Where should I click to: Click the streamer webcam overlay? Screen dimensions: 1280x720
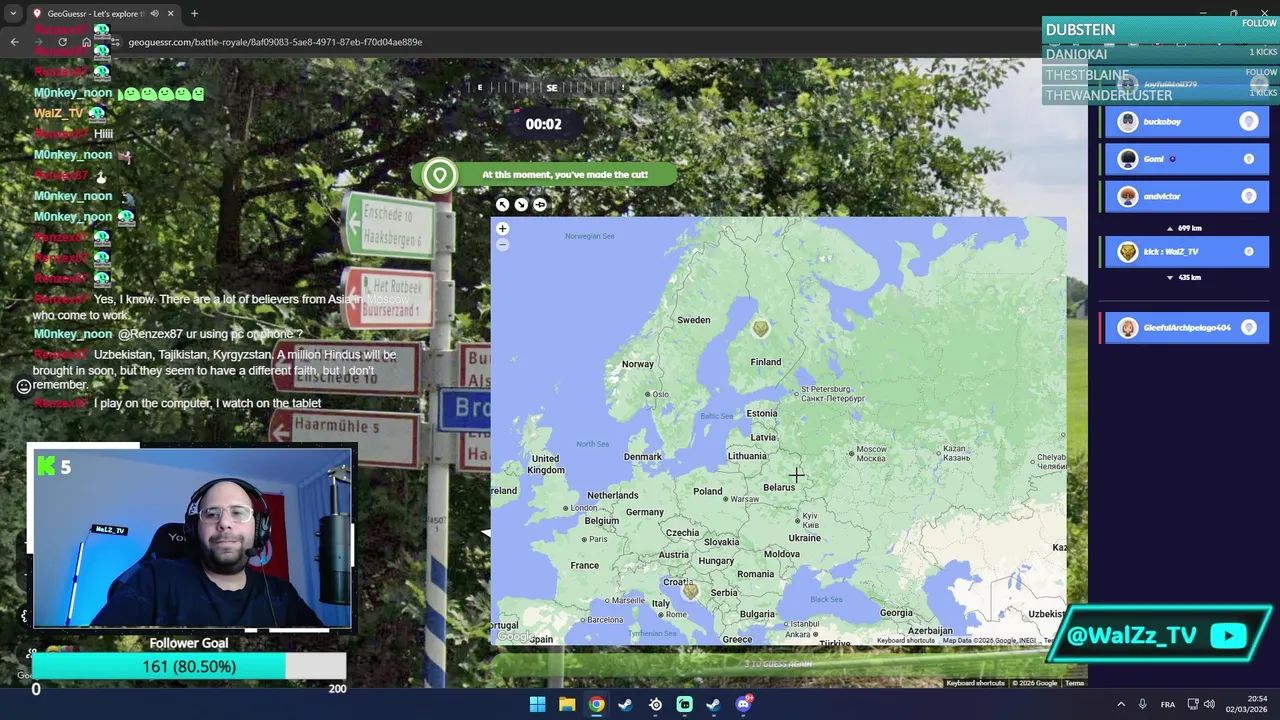tap(192, 538)
